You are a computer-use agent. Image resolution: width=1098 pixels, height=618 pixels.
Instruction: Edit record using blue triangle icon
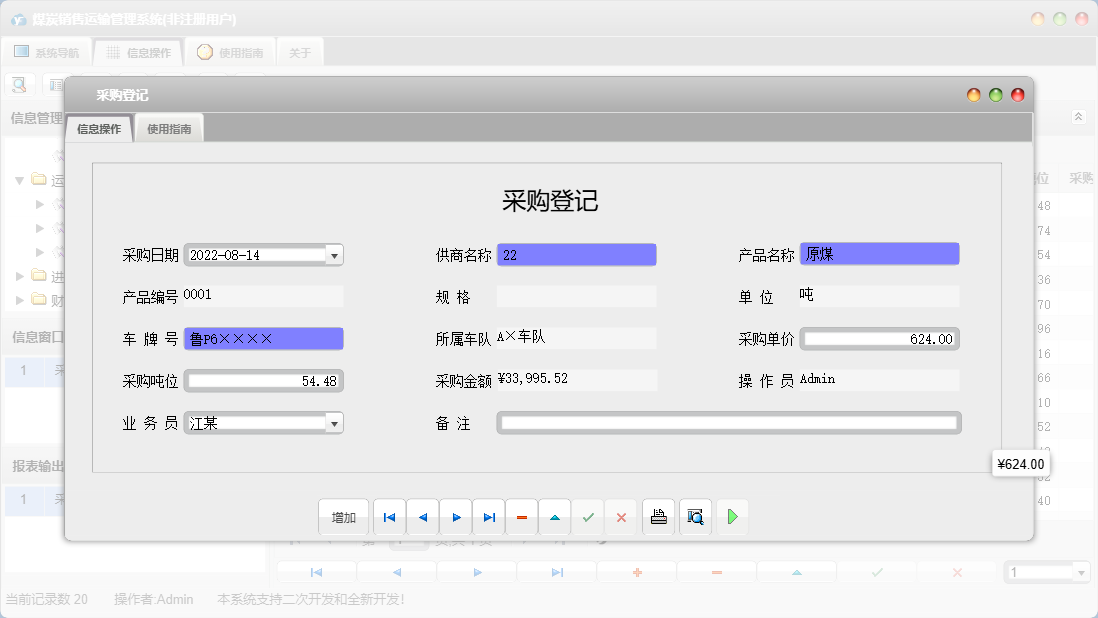point(554,517)
